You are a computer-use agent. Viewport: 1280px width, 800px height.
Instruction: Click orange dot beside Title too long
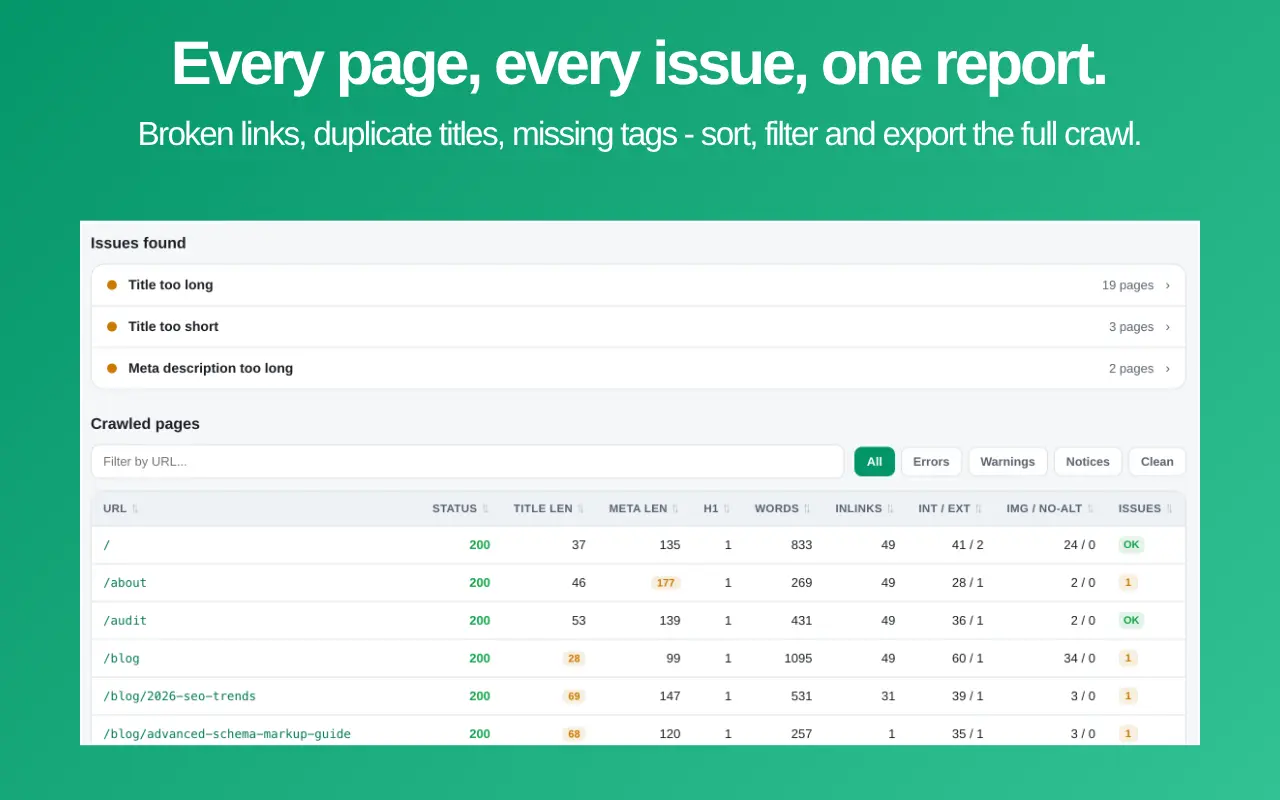(x=112, y=285)
